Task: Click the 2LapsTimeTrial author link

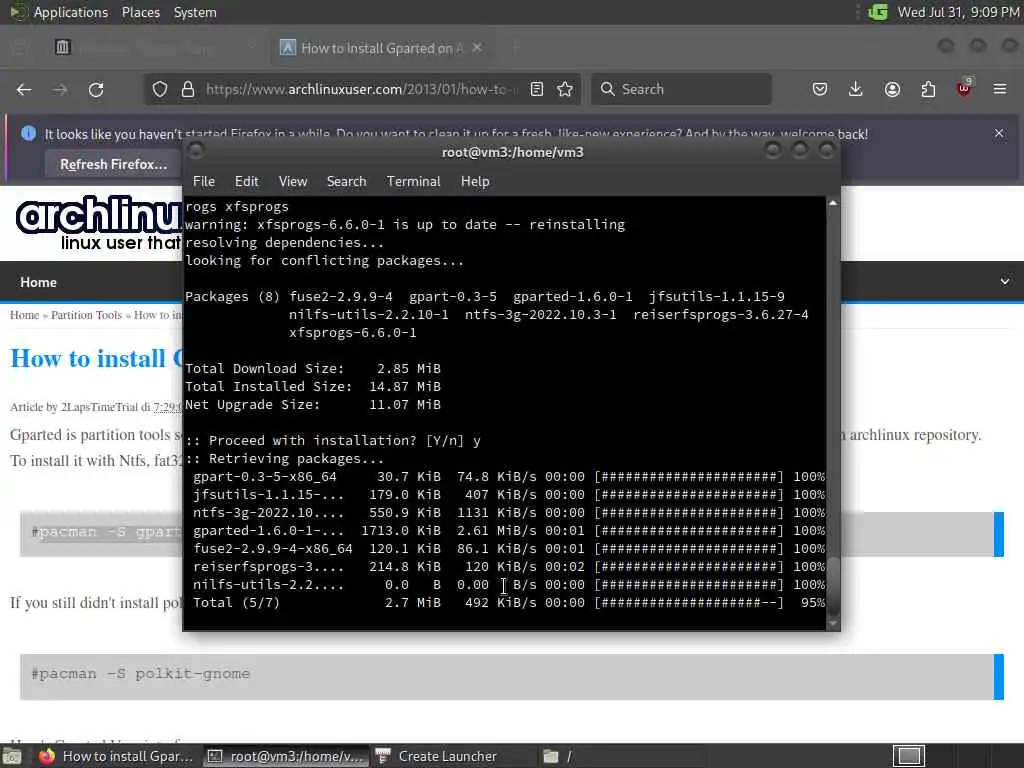Action: tap(99, 407)
